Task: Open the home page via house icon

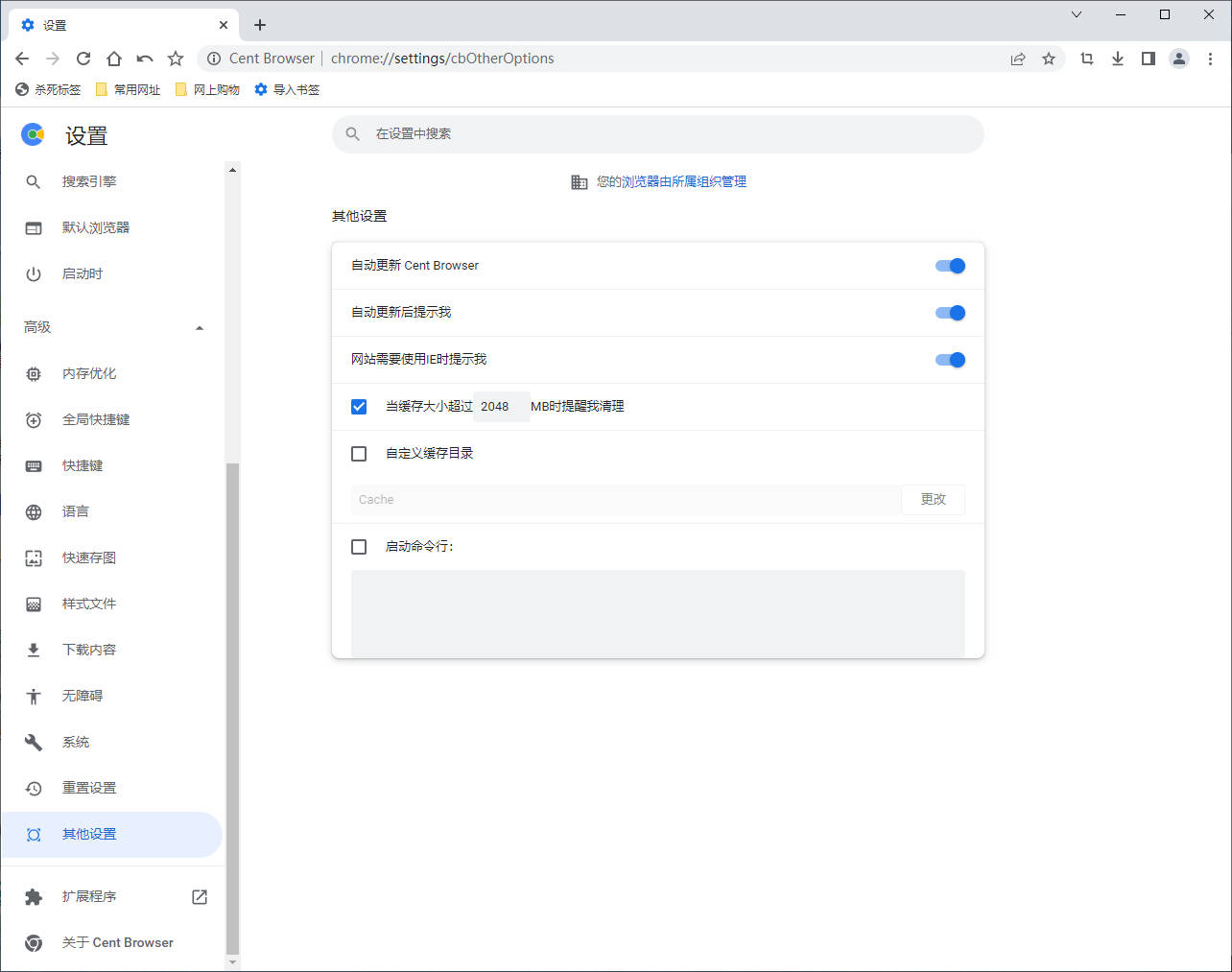Action: [114, 59]
